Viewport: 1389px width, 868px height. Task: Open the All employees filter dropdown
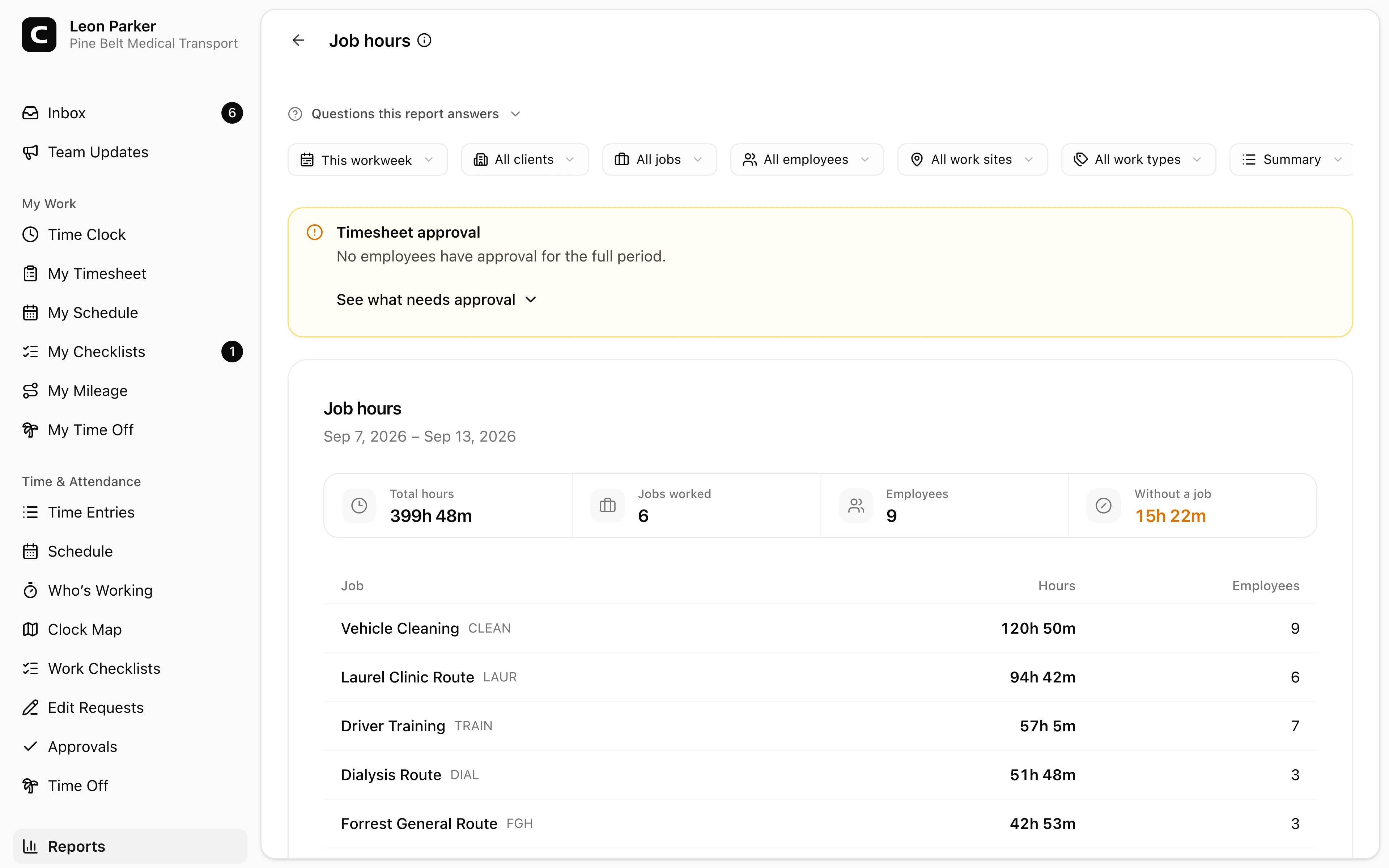click(x=807, y=159)
